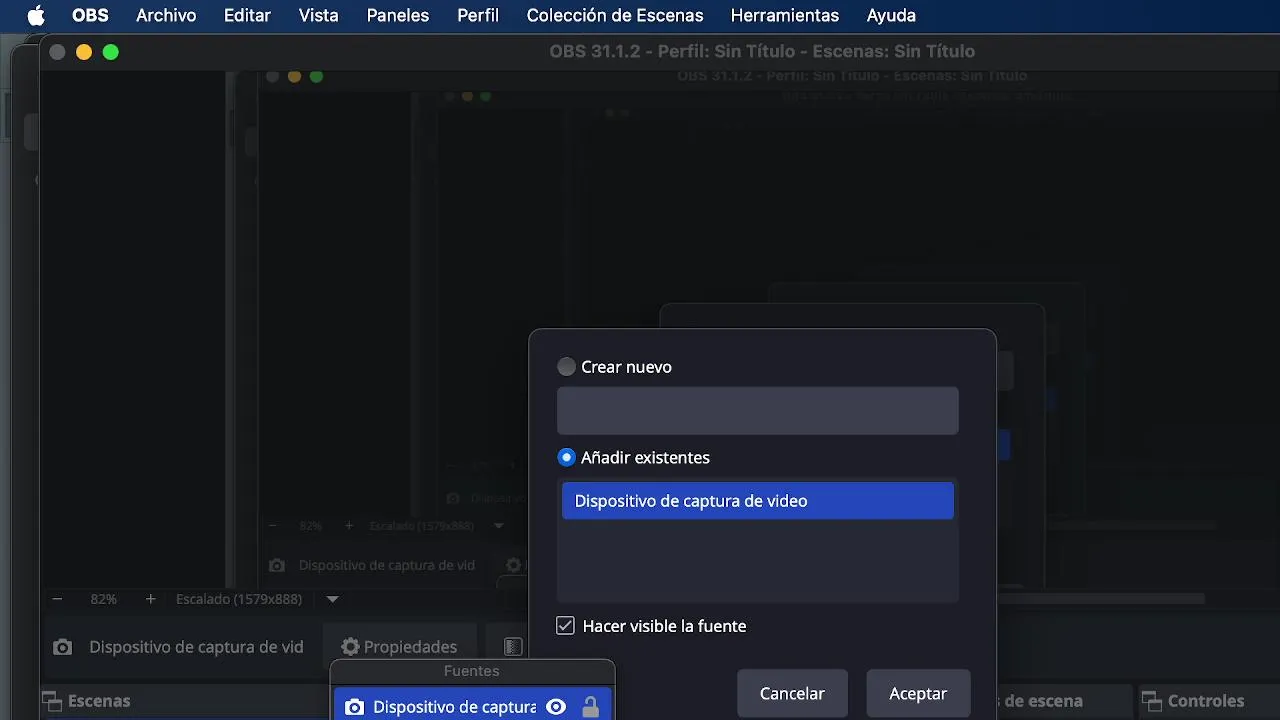This screenshot has width=1280, height=720.
Task: Click the Escenas dock header icon
Action: pyautogui.click(x=52, y=701)
